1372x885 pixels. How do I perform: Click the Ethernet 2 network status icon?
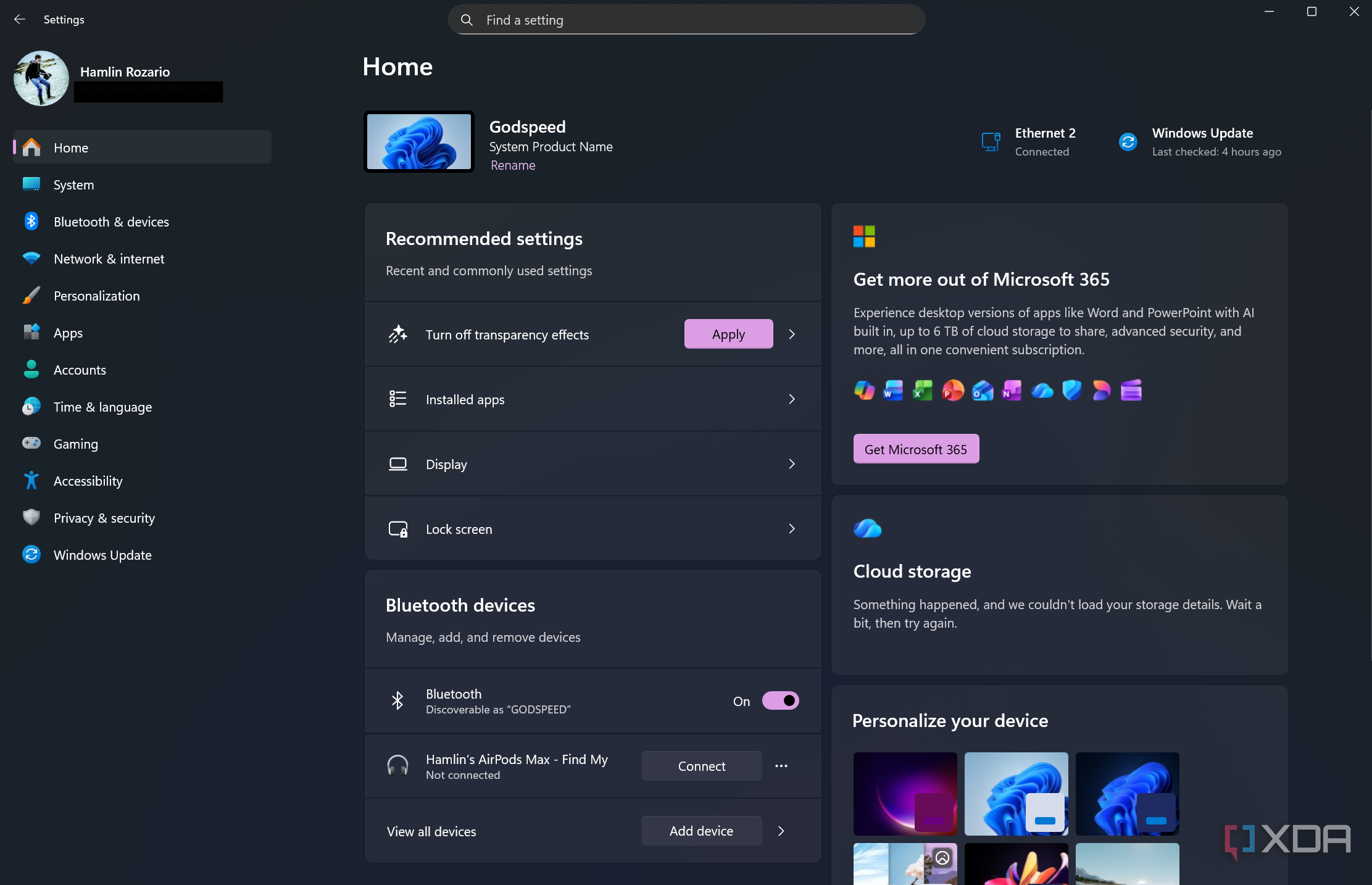pos(991,142)
